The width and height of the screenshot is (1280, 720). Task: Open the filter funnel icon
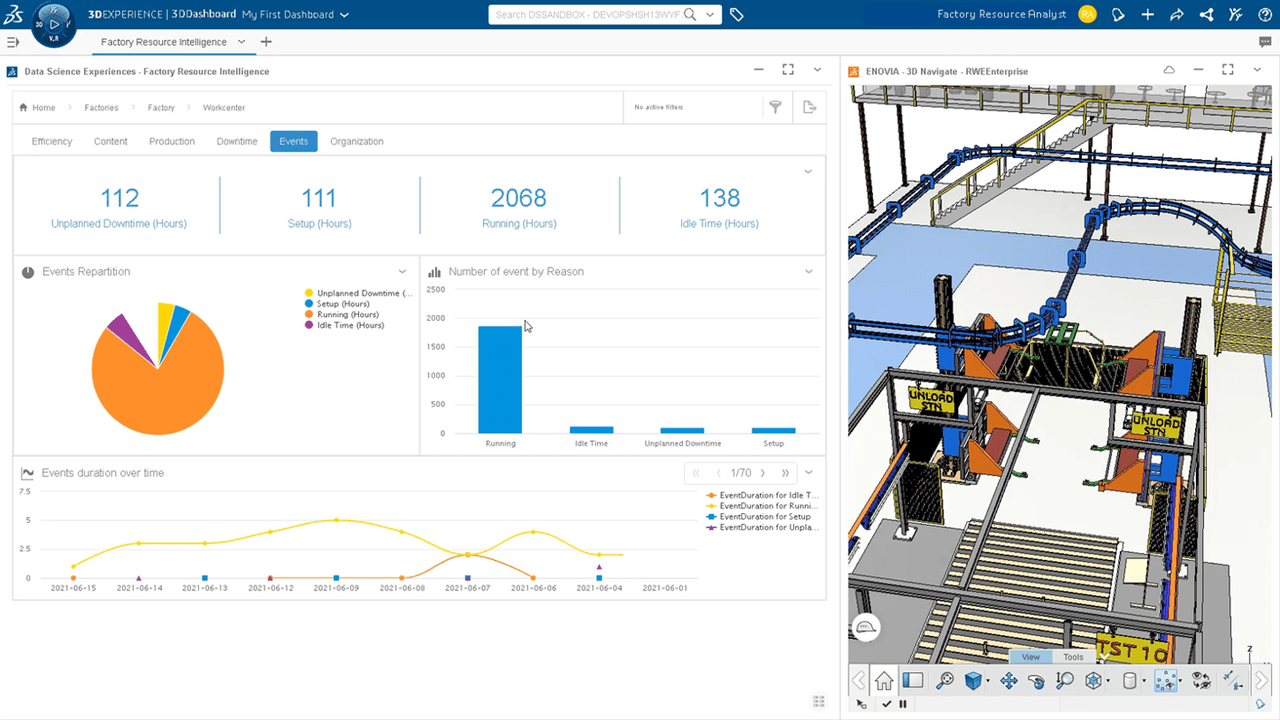775,107
